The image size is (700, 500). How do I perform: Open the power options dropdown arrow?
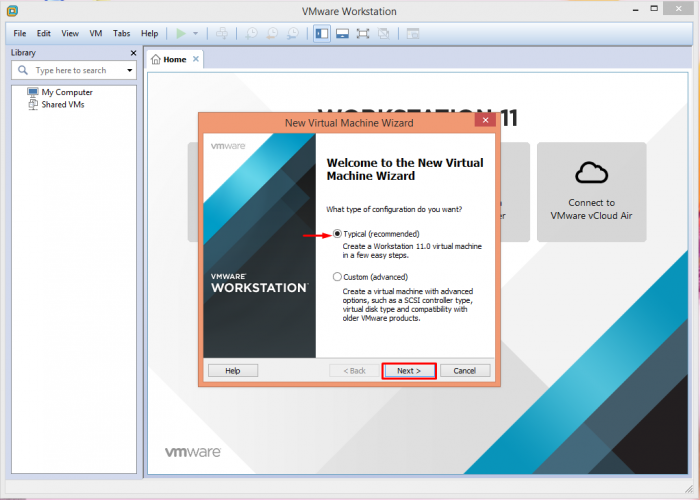[196, 33]
